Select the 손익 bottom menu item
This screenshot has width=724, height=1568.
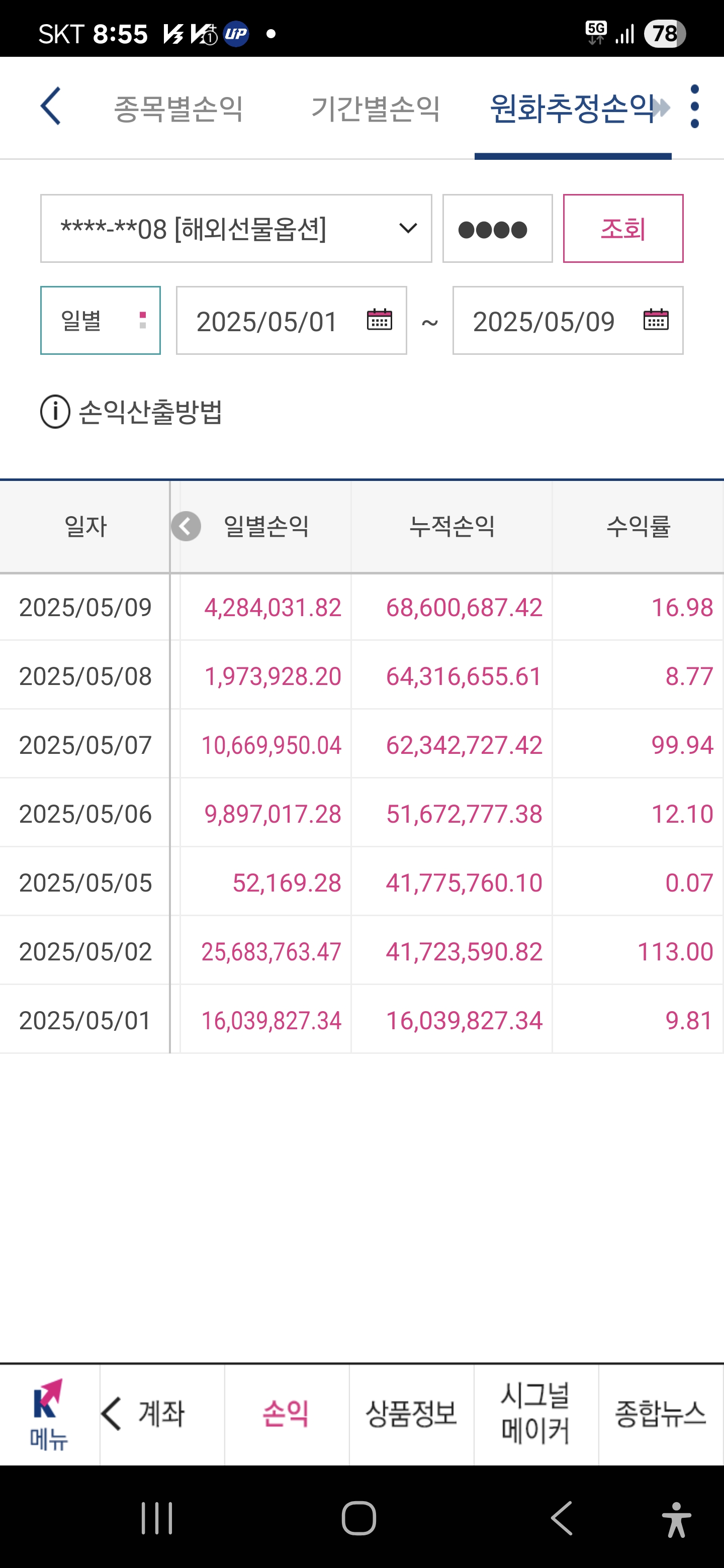click(286, 1414)
